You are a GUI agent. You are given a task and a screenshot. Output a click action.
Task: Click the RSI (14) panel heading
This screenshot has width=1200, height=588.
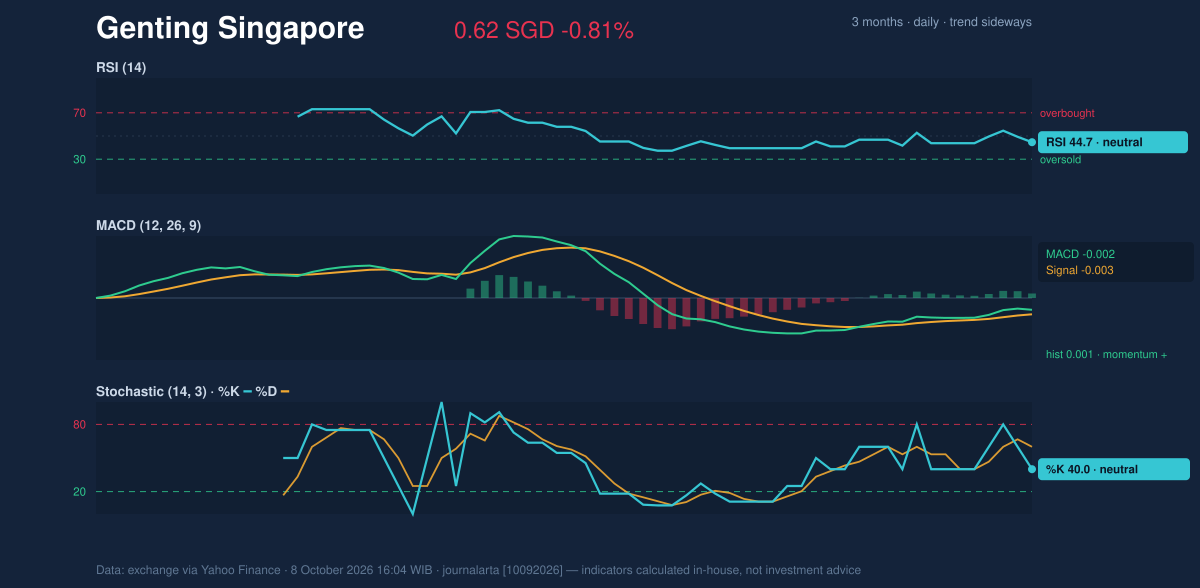click(121, 67)
